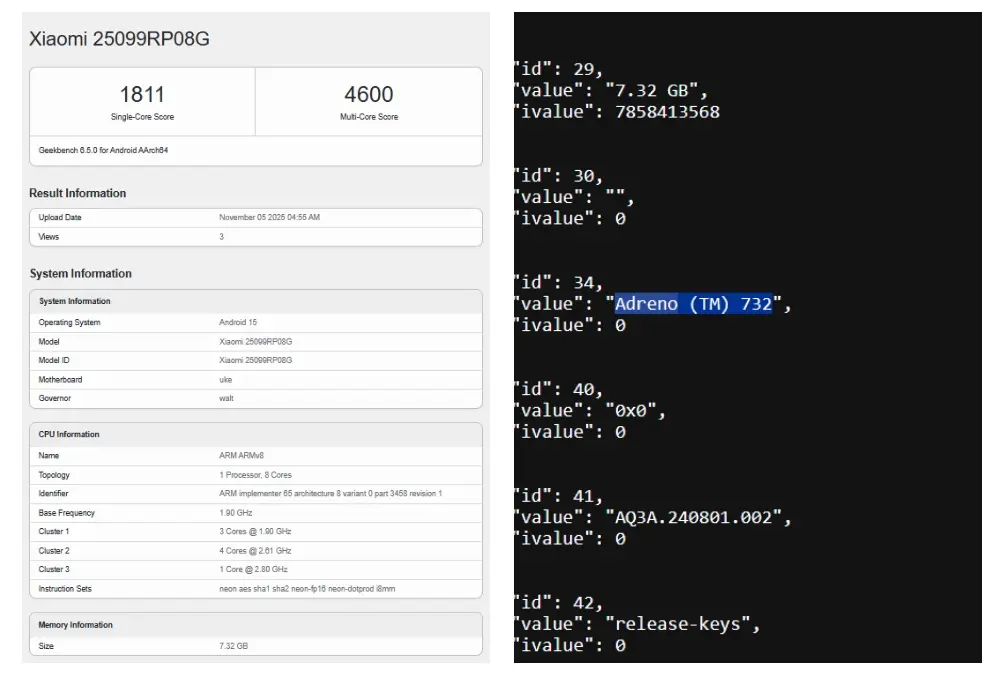
Task: Click the Memory Information table header
Action: [75, 625]
